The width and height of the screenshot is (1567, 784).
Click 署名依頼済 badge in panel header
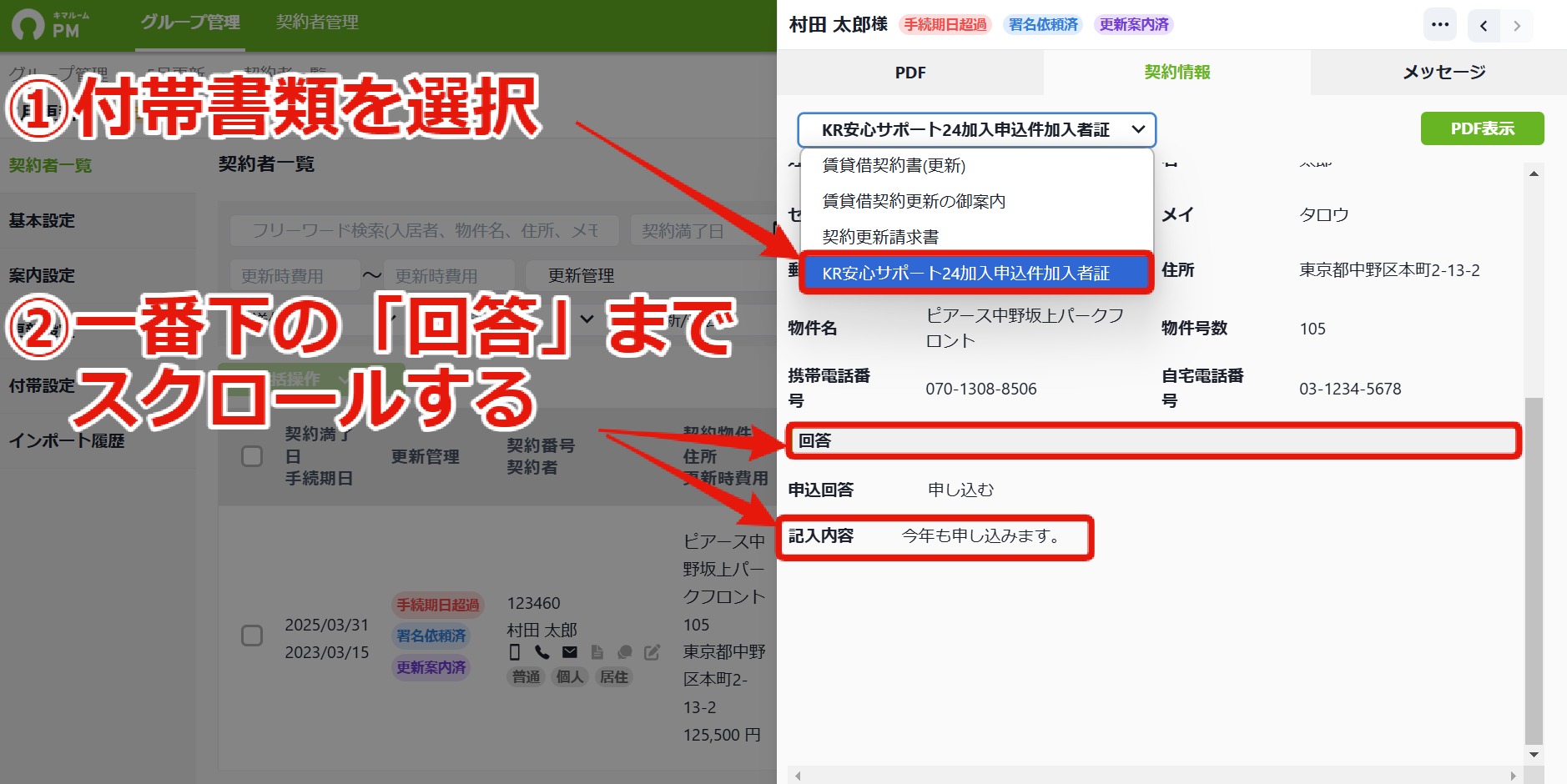(x=1043, y=25)
